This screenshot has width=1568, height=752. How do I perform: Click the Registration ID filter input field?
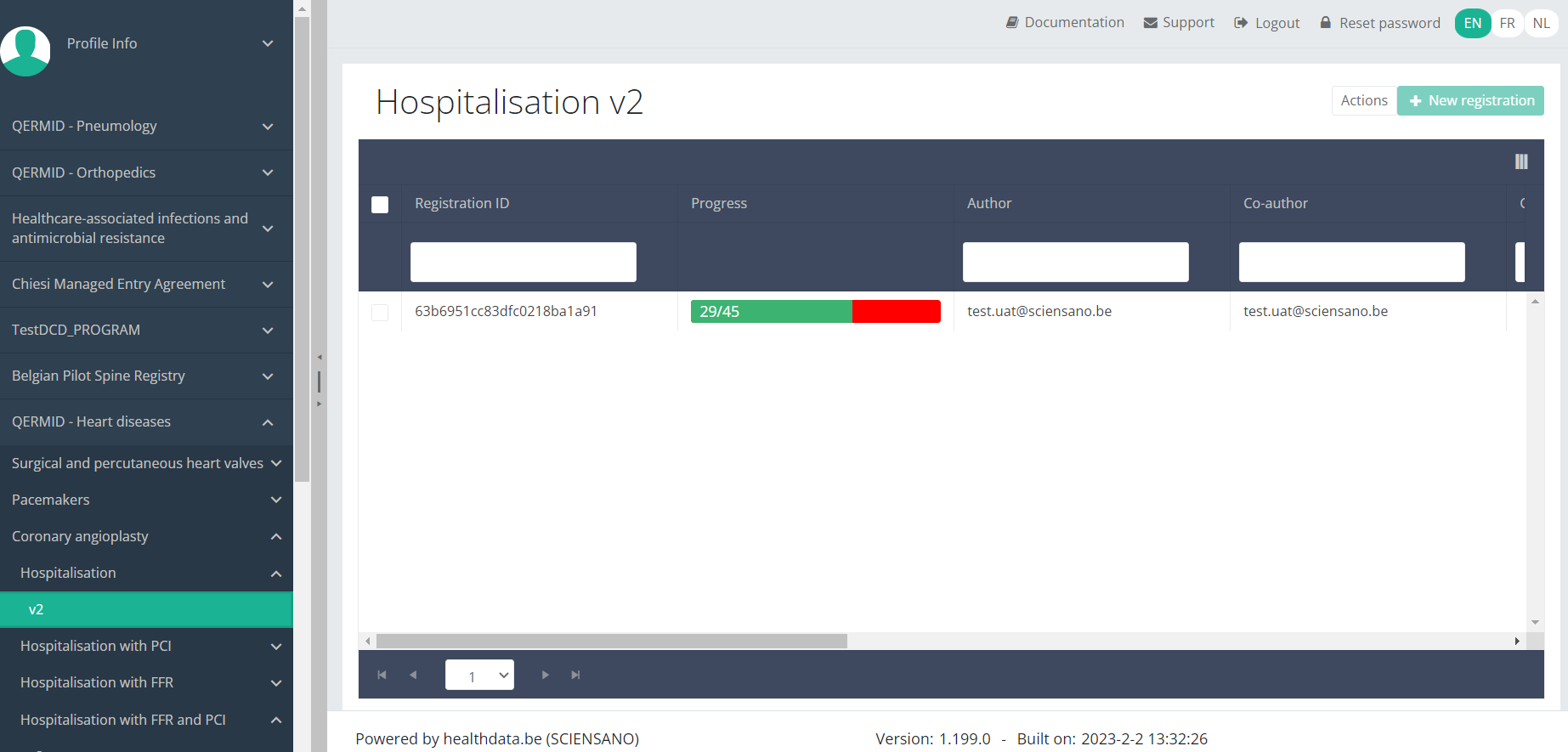pos(523,262)
